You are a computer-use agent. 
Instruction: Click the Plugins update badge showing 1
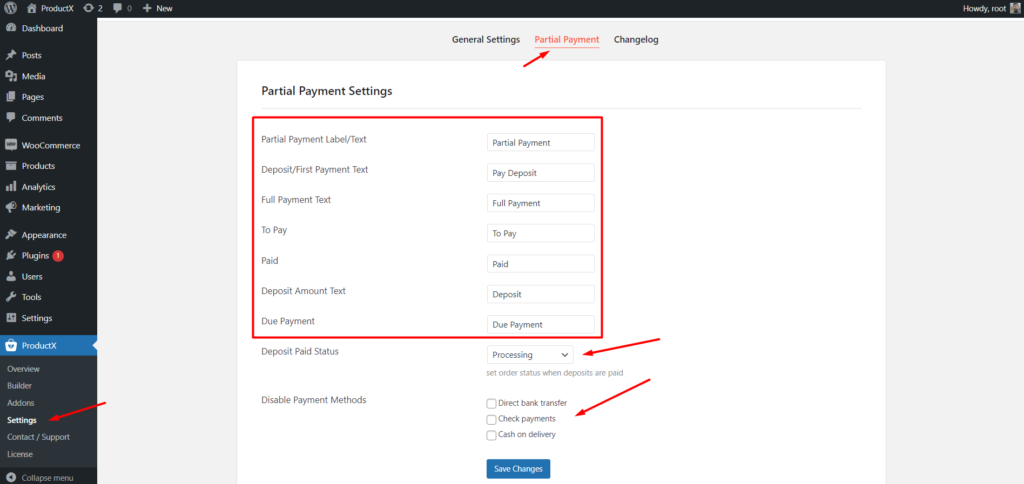(57, 255)
